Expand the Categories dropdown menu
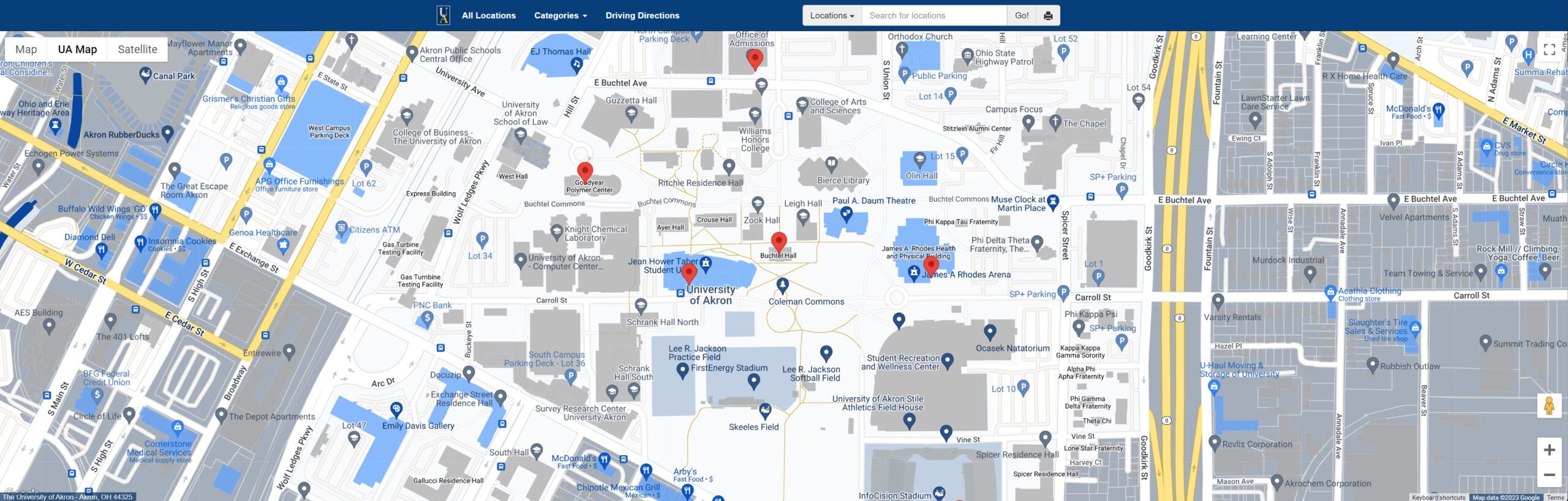 tap(560, 15)
